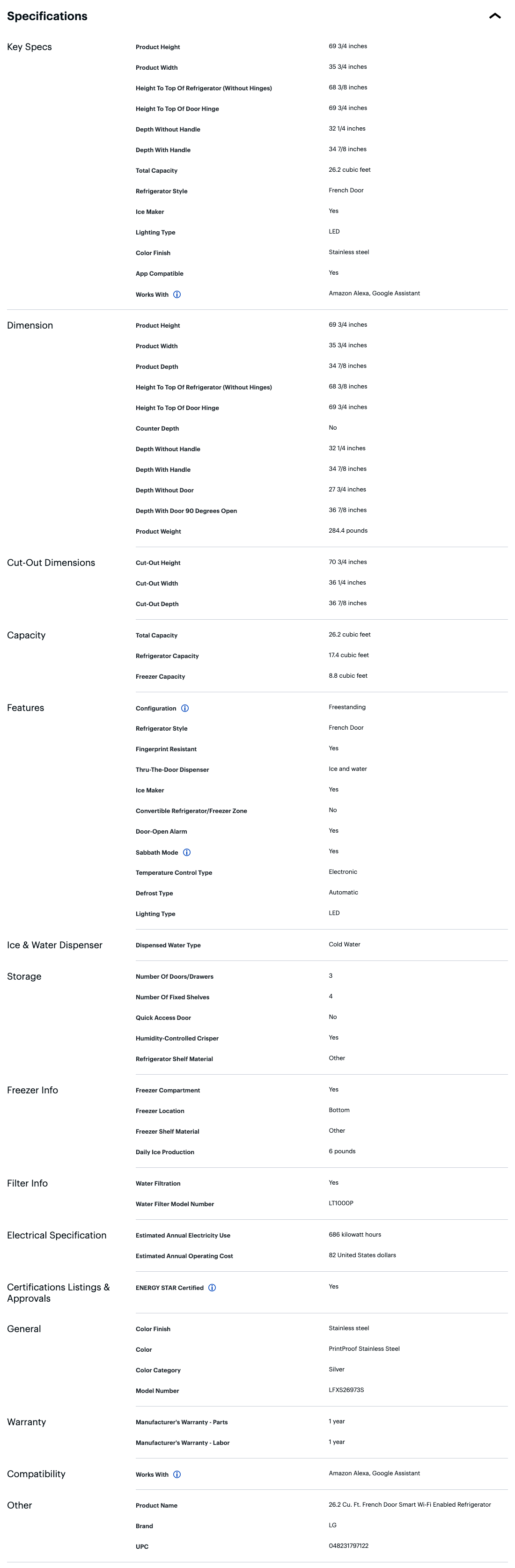
Task: Select the LG brand name value
Action: (x=332, y=1525)
